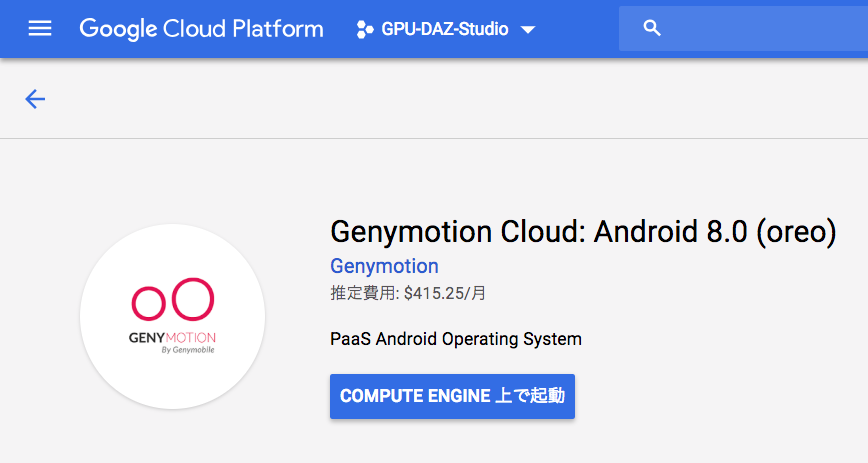
Task: Open the hamburger navigation menu
Action: [x=40, y=28]
